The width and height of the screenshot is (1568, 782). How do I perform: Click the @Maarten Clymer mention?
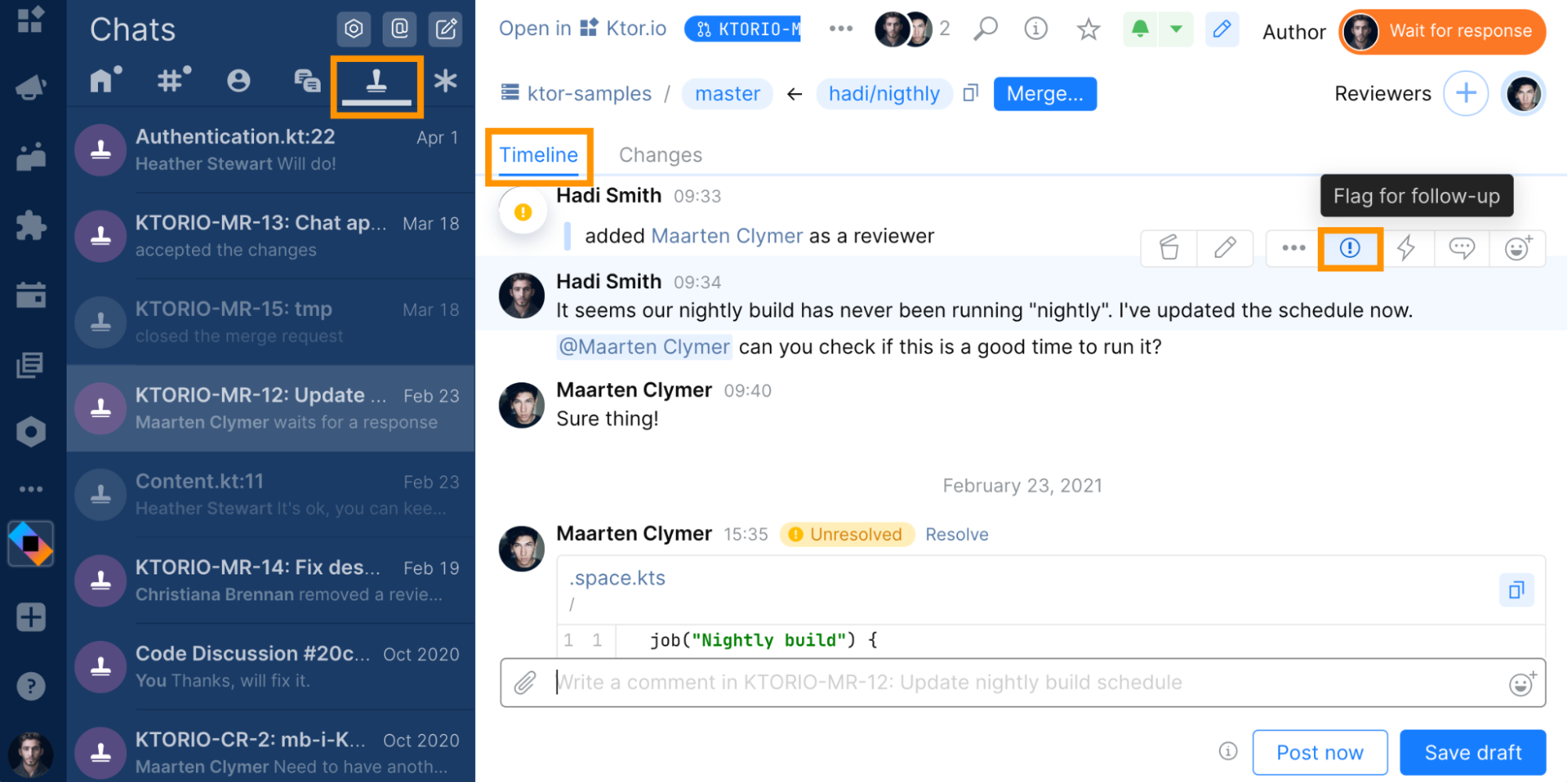click(644, 346)
